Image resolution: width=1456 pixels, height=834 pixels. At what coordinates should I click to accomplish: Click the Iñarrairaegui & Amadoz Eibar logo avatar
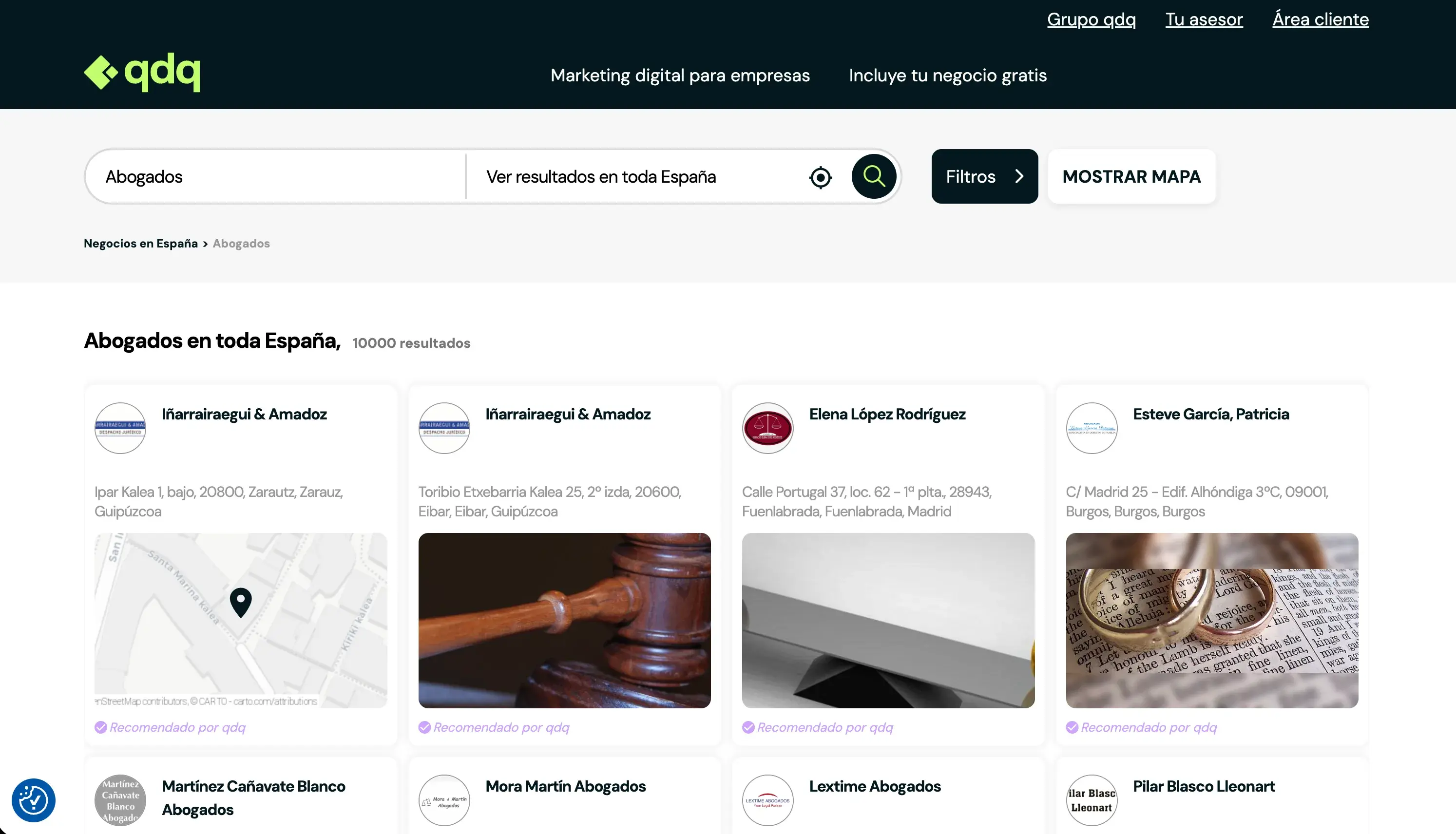pyautogui.click(x=444, y=428)
